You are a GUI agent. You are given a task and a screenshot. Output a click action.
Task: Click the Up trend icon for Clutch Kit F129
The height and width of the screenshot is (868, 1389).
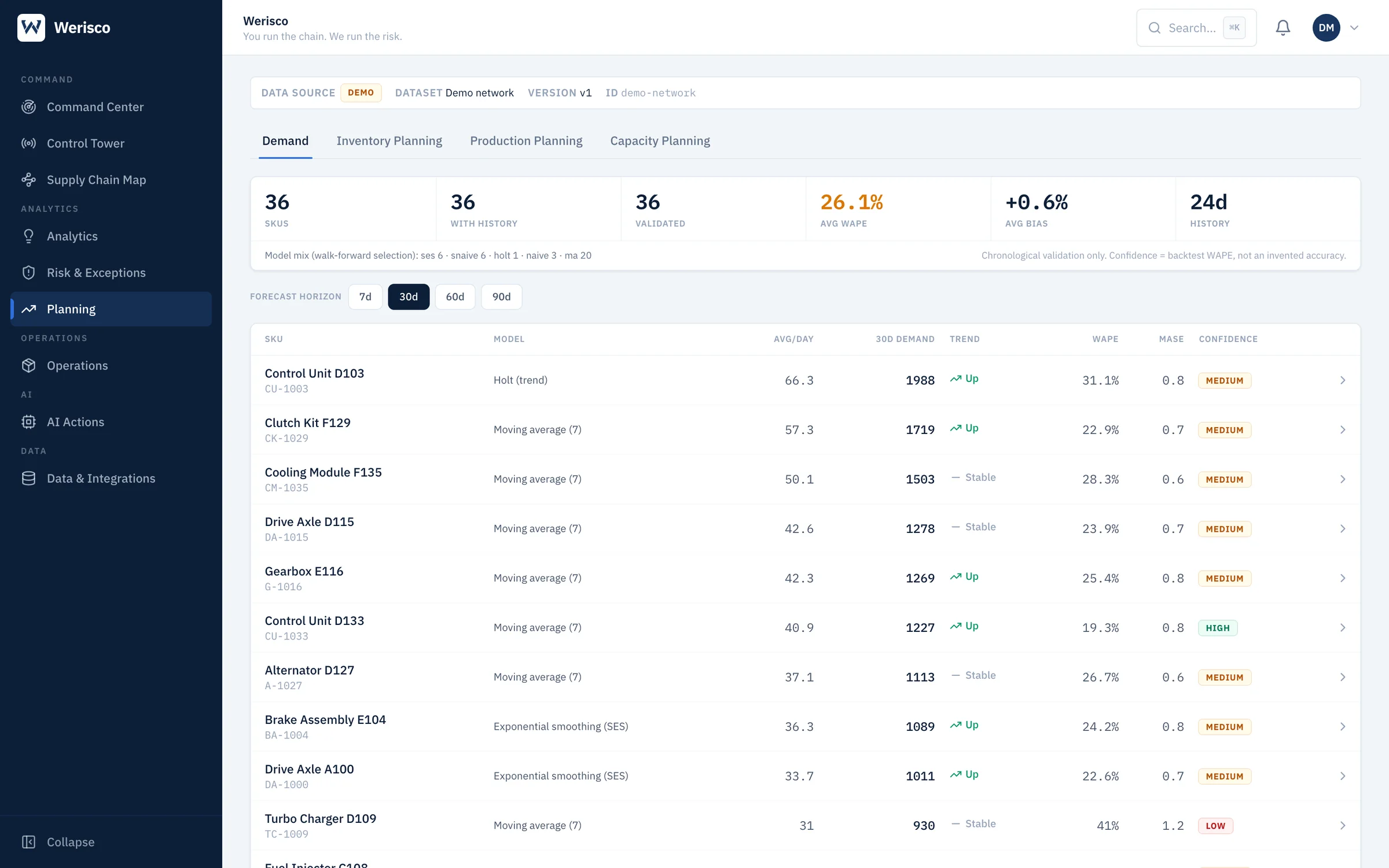tap(956, 428)
